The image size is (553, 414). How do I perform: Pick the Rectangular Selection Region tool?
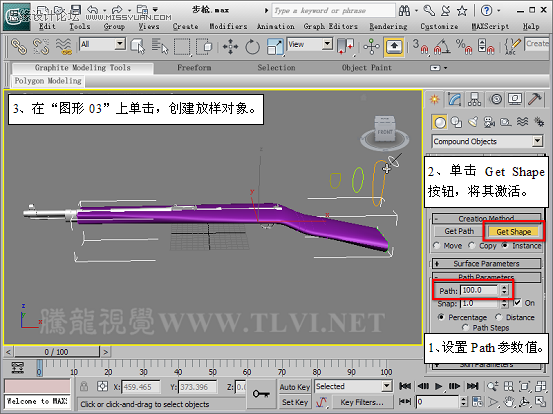point(182,46)
